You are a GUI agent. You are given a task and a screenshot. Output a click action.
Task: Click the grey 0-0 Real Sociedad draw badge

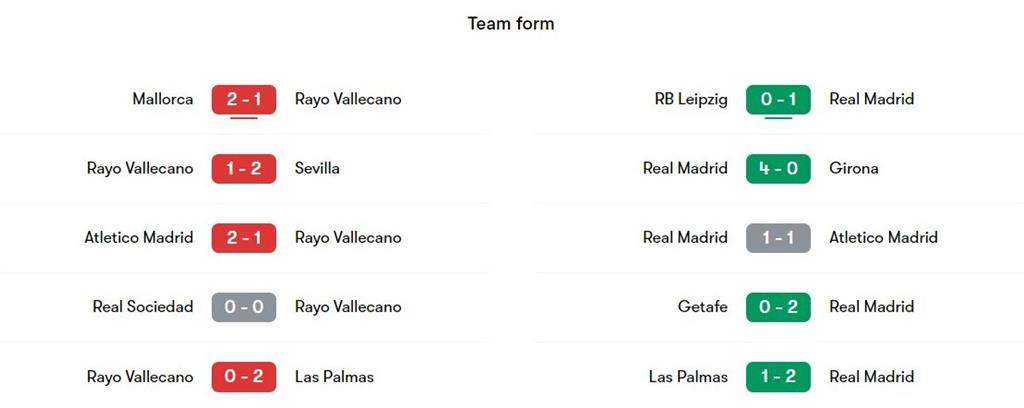(x=244, y=307)
